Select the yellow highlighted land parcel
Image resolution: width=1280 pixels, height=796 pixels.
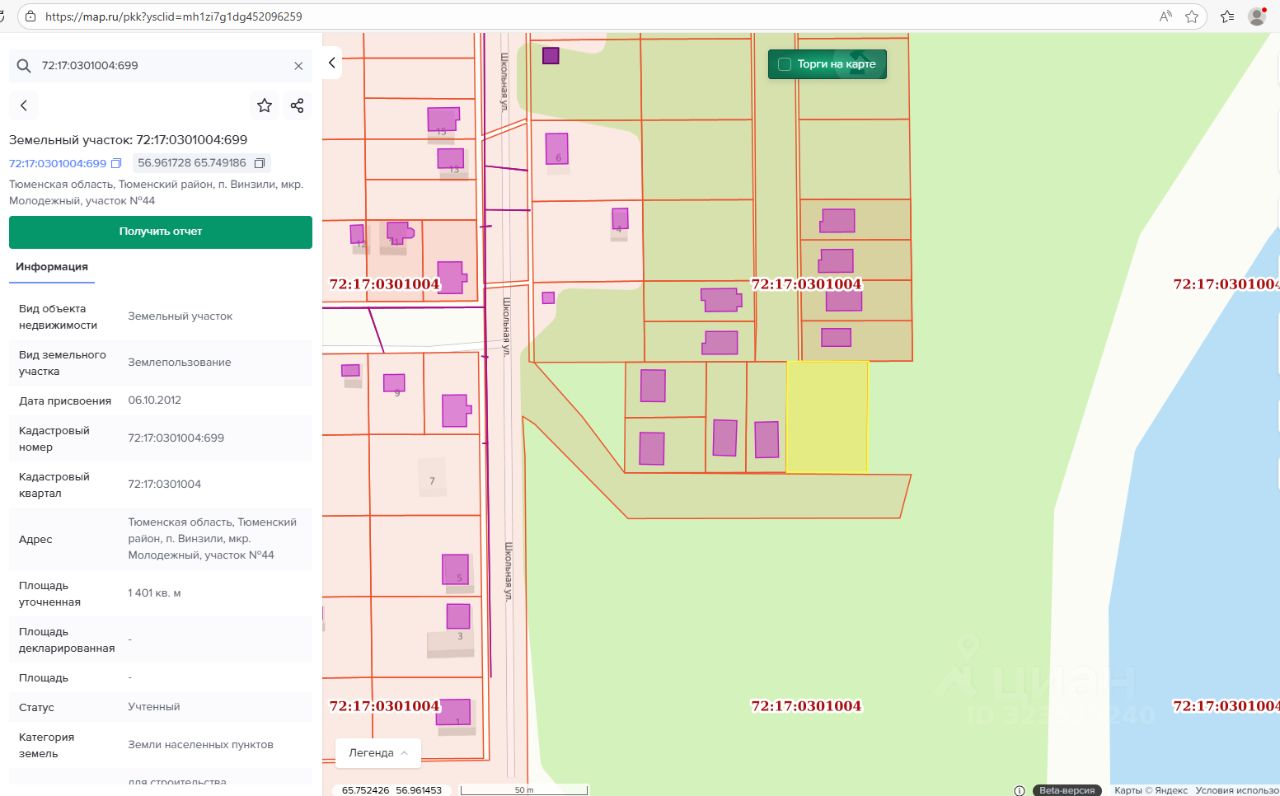826,417
